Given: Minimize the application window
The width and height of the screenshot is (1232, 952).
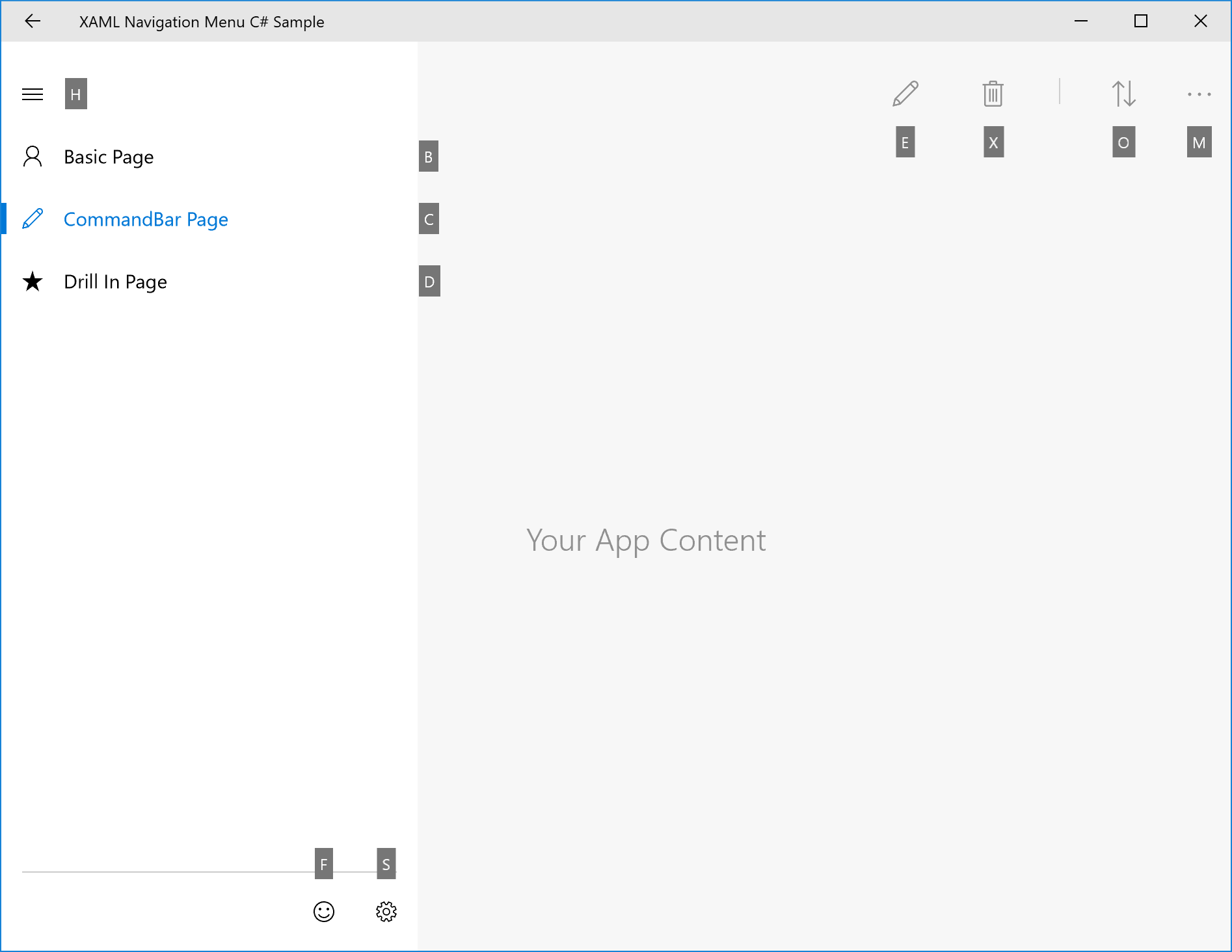Looking at the screenshot, I should 1082,21.
